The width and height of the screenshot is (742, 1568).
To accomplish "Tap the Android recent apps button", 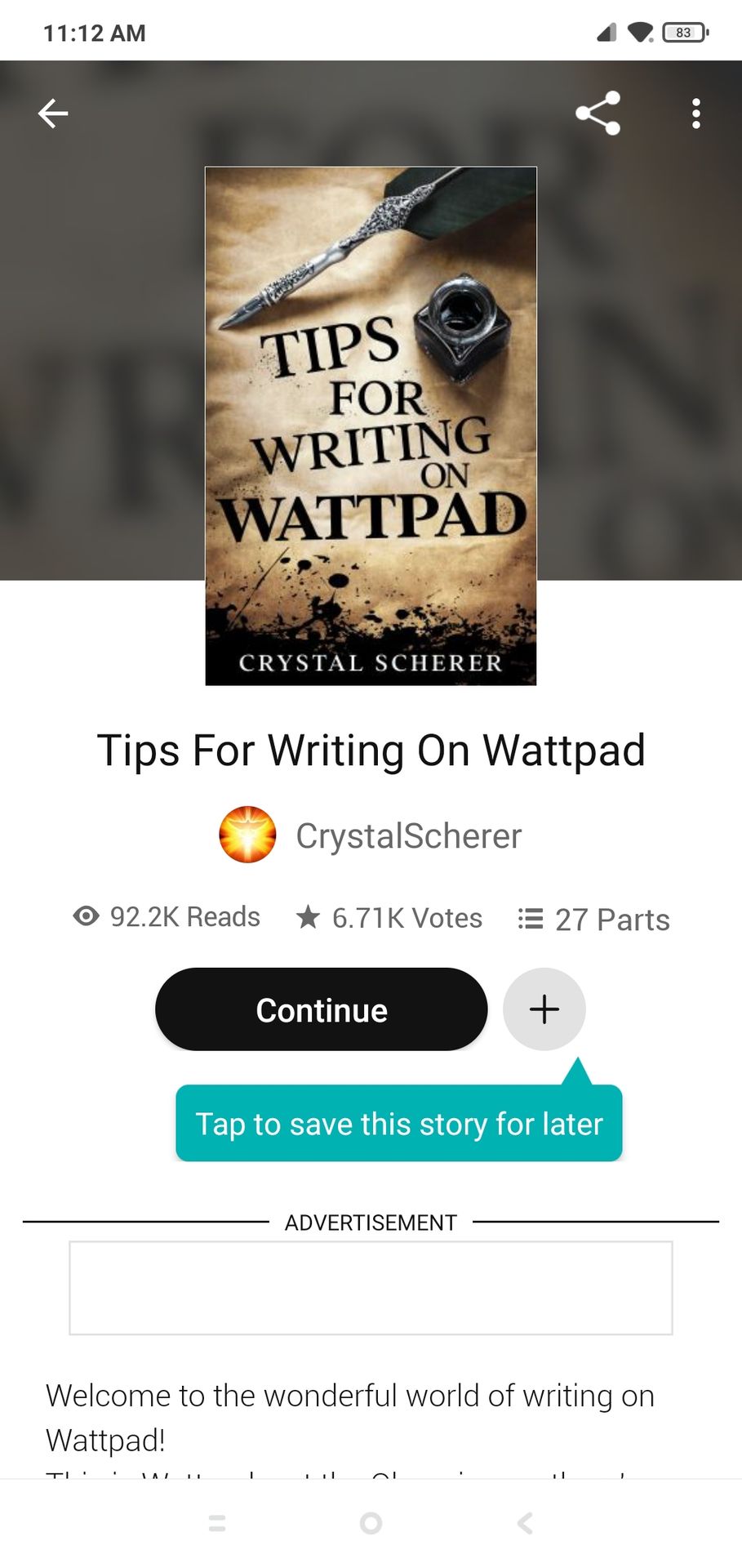I will click(x=217, y=1522).
